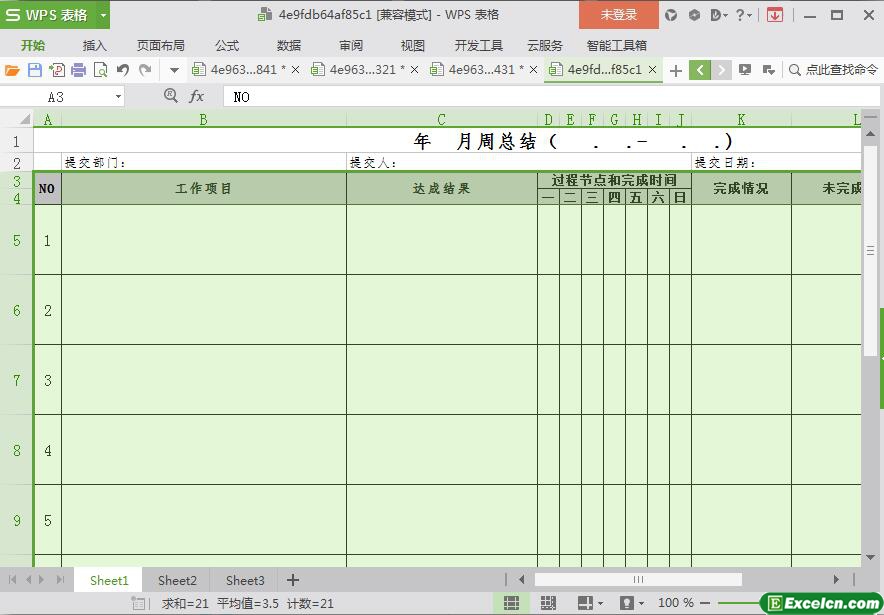Add a new sheet with plus icon
This screenshot has height=615, width=884.
[x=293, y=580]
